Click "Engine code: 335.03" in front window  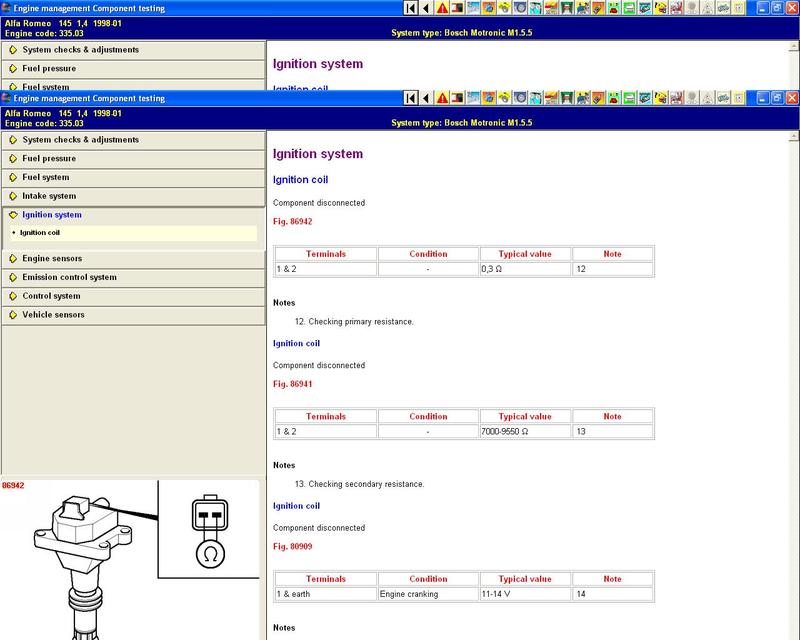(44, 123)
